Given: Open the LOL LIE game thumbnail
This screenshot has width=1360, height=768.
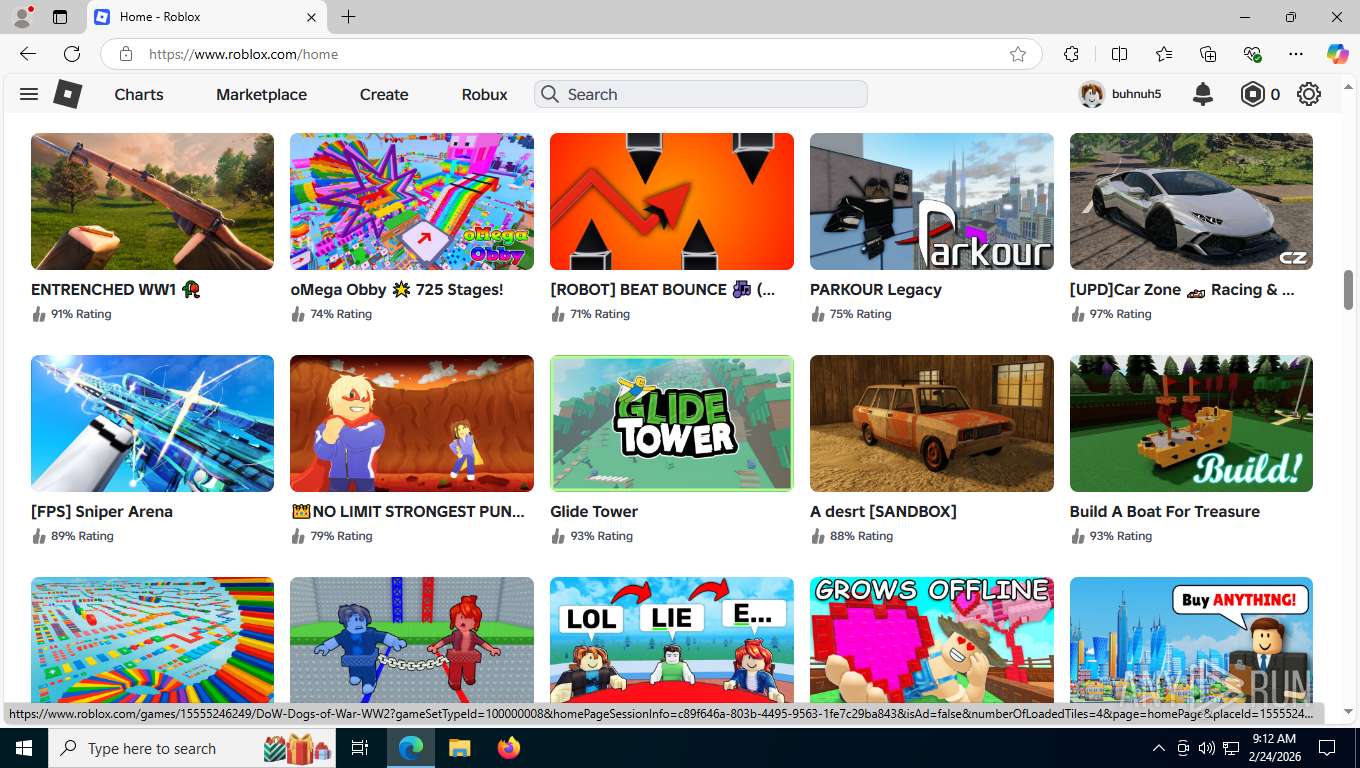Looking at the screenshot, I should click(672, 640).
